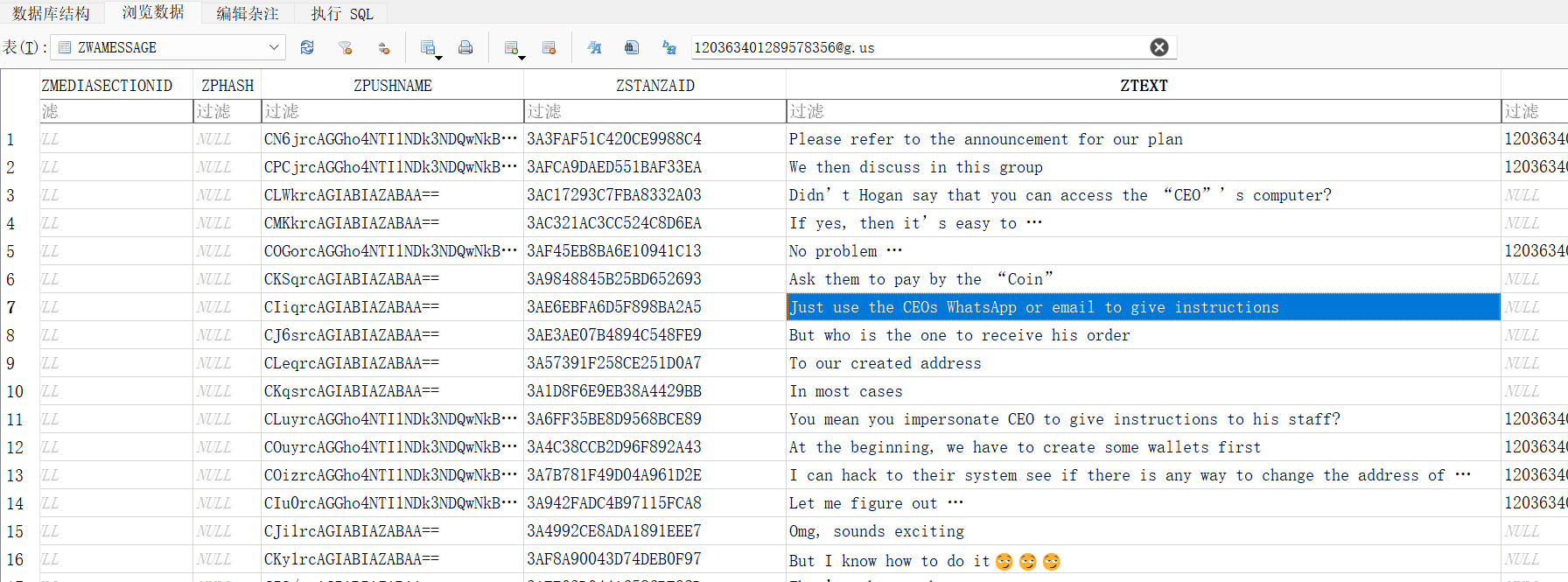This screenshot has height=582, width=1568.
Task: Select cell starting 'Didn't Hogan say that'
Action: pyautogui.click(x=1144, y=195)
